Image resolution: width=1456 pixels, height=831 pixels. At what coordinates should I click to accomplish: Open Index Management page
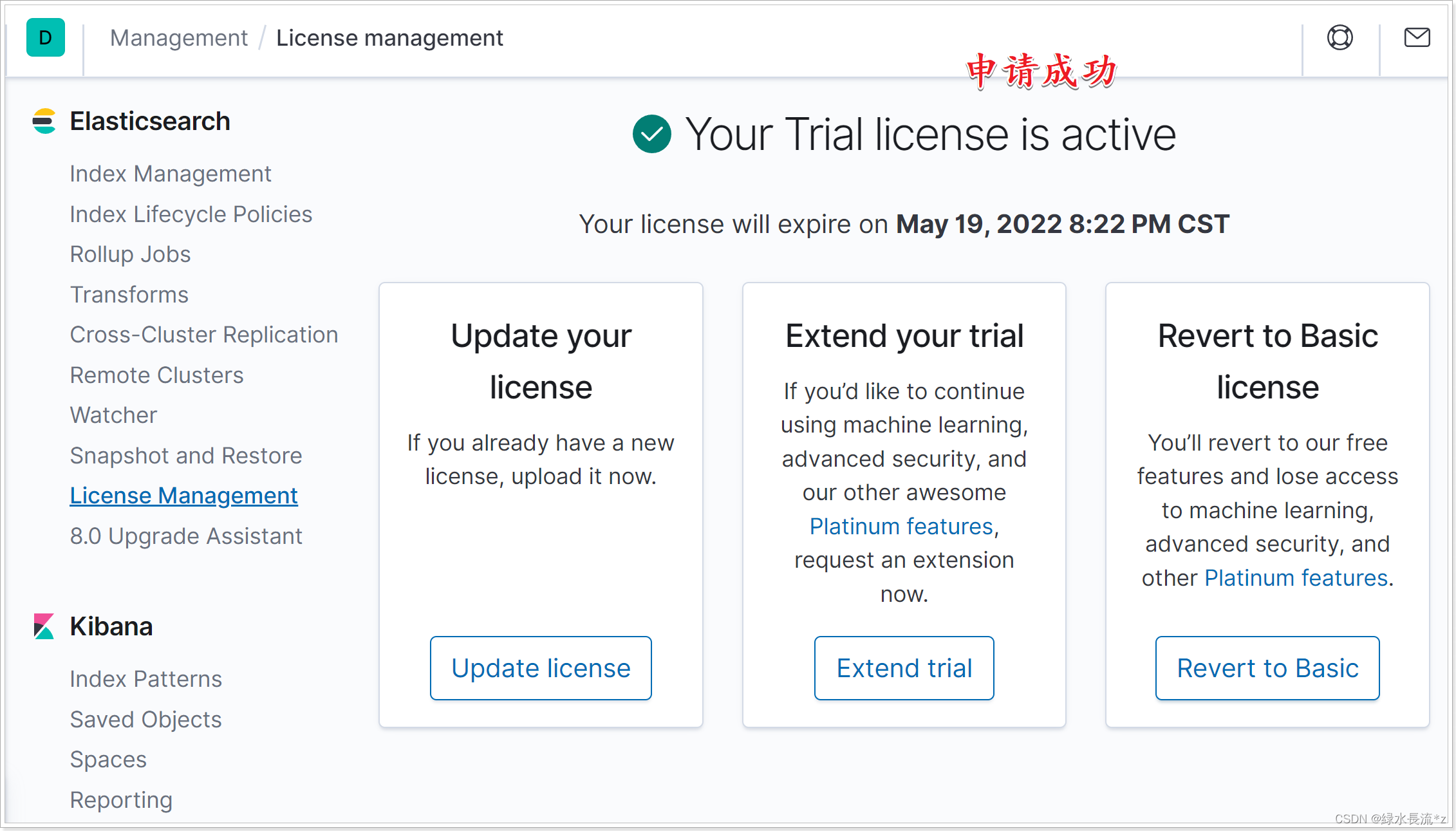click(x=171, y=174)
